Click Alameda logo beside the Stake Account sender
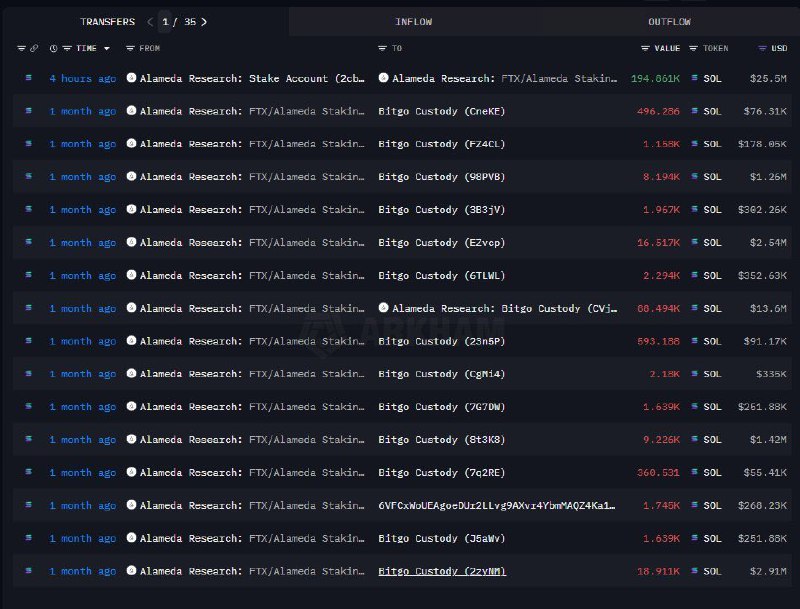The width and height of the screenshot is (800, 609). 132,79
